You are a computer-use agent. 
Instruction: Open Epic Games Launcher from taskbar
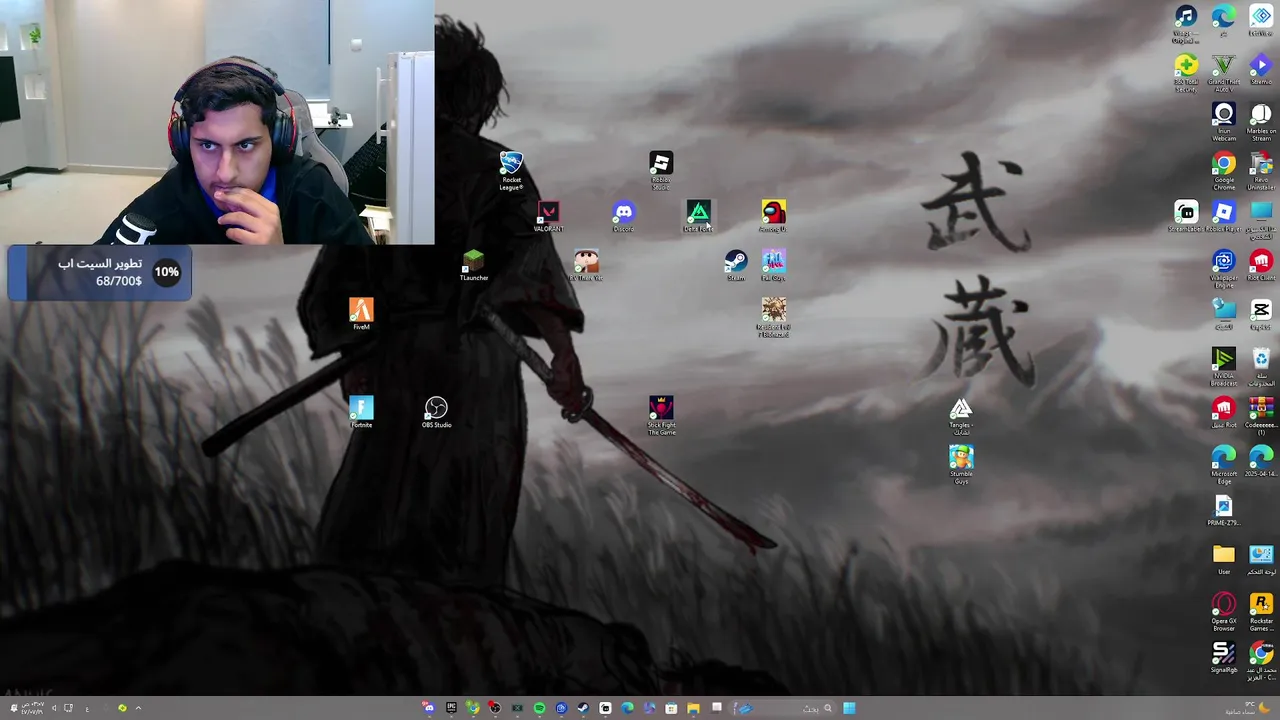[451, 708]
